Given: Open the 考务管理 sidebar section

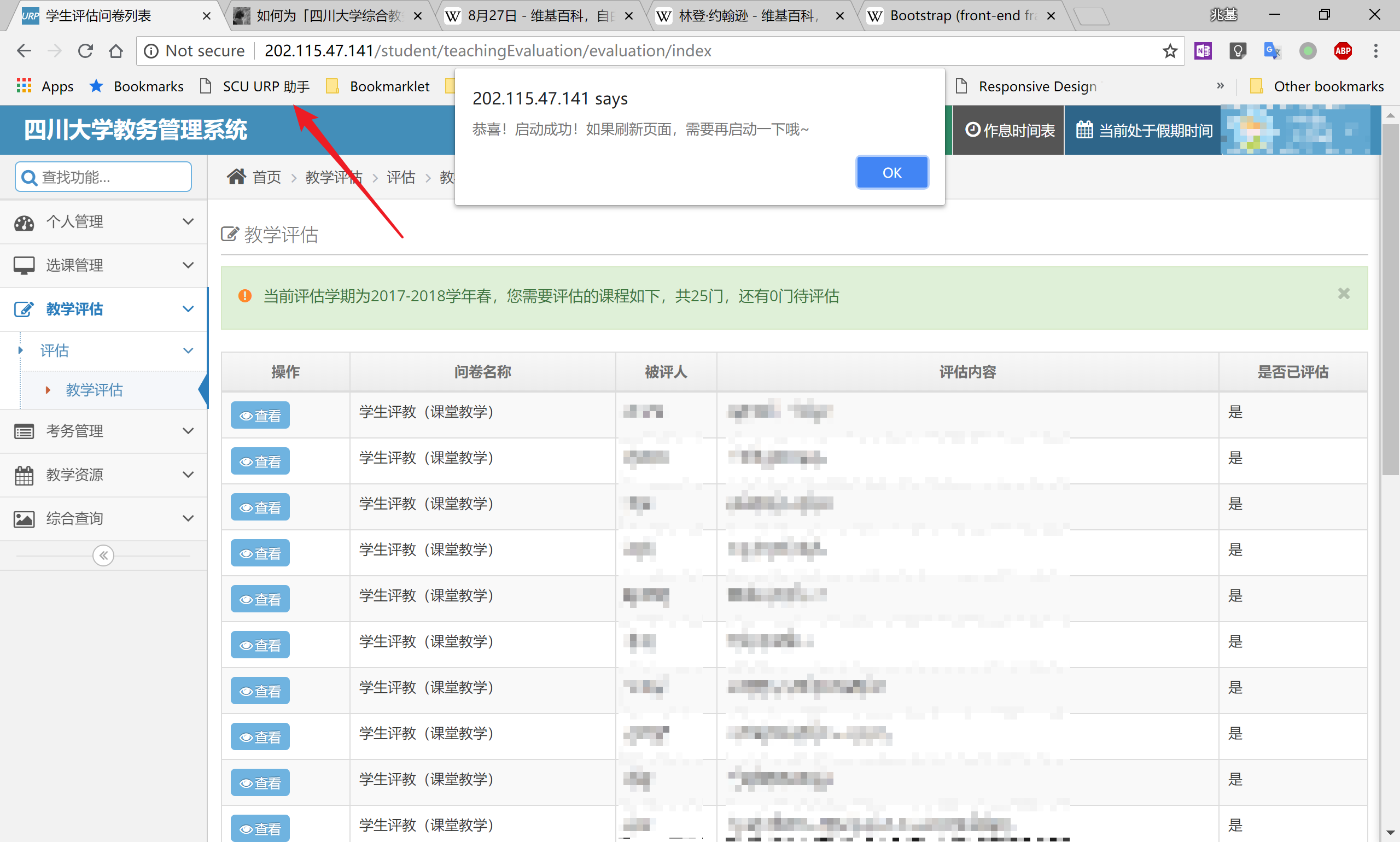Looking at the screenshot, I should pos(74,431).
